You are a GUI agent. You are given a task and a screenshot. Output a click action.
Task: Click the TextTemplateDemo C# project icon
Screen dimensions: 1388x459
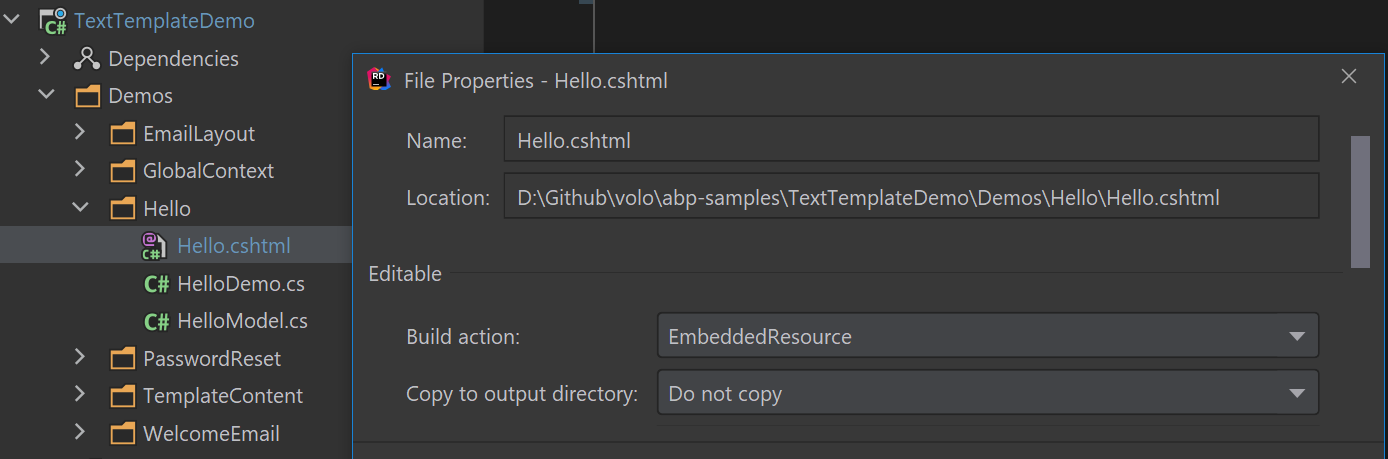point(53,21)
